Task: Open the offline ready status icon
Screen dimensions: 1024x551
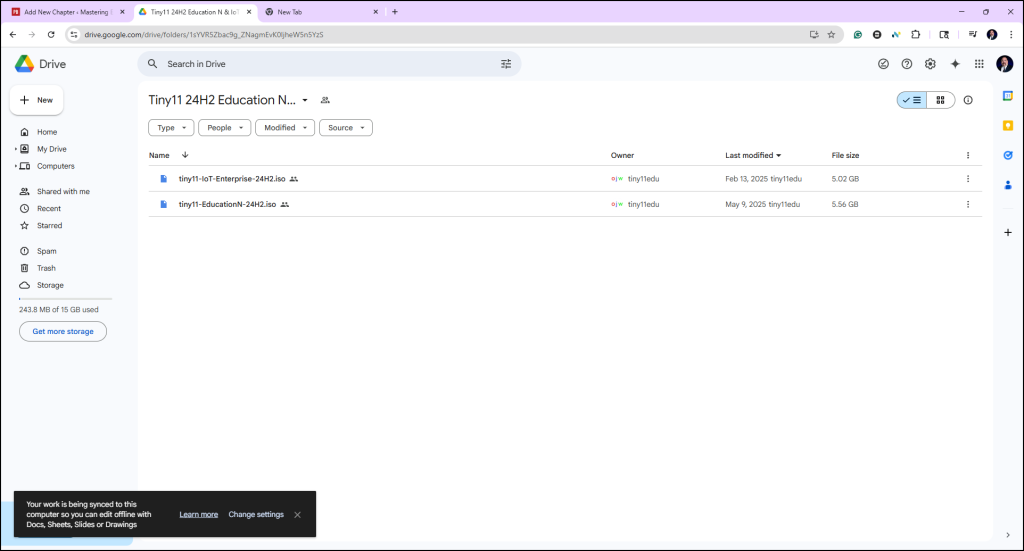Action: (883, 64)
